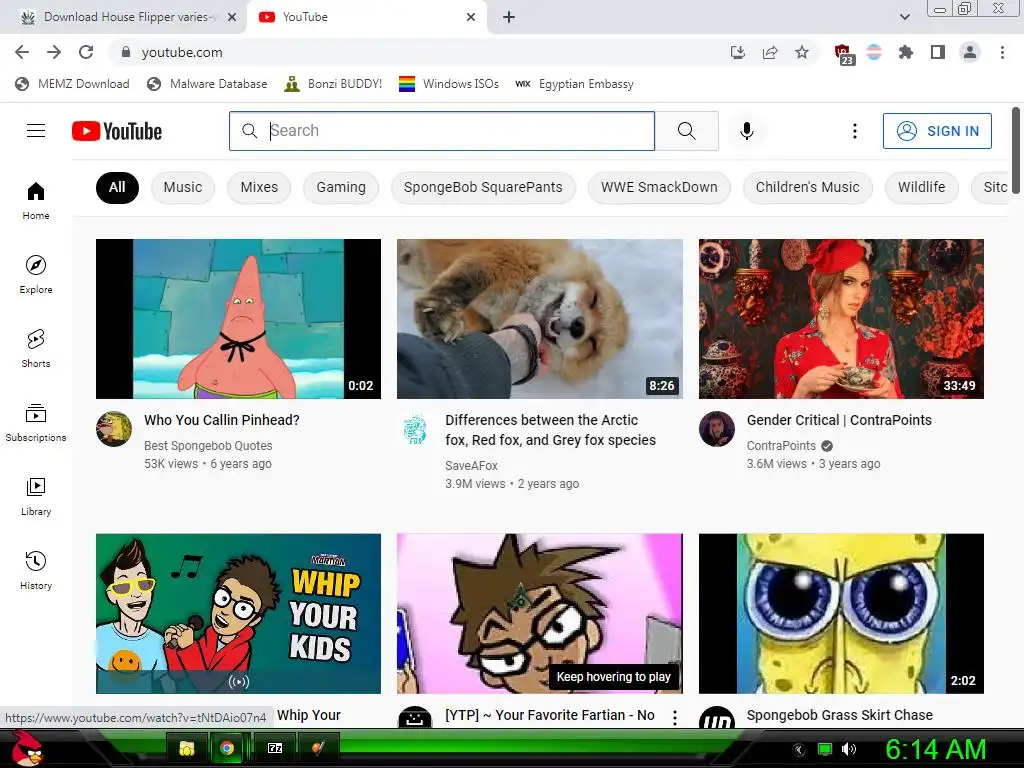This screenshot has width=1024, height=768.
Task: Open 7-Zip taskbar button
Action: tap(275, 748)
